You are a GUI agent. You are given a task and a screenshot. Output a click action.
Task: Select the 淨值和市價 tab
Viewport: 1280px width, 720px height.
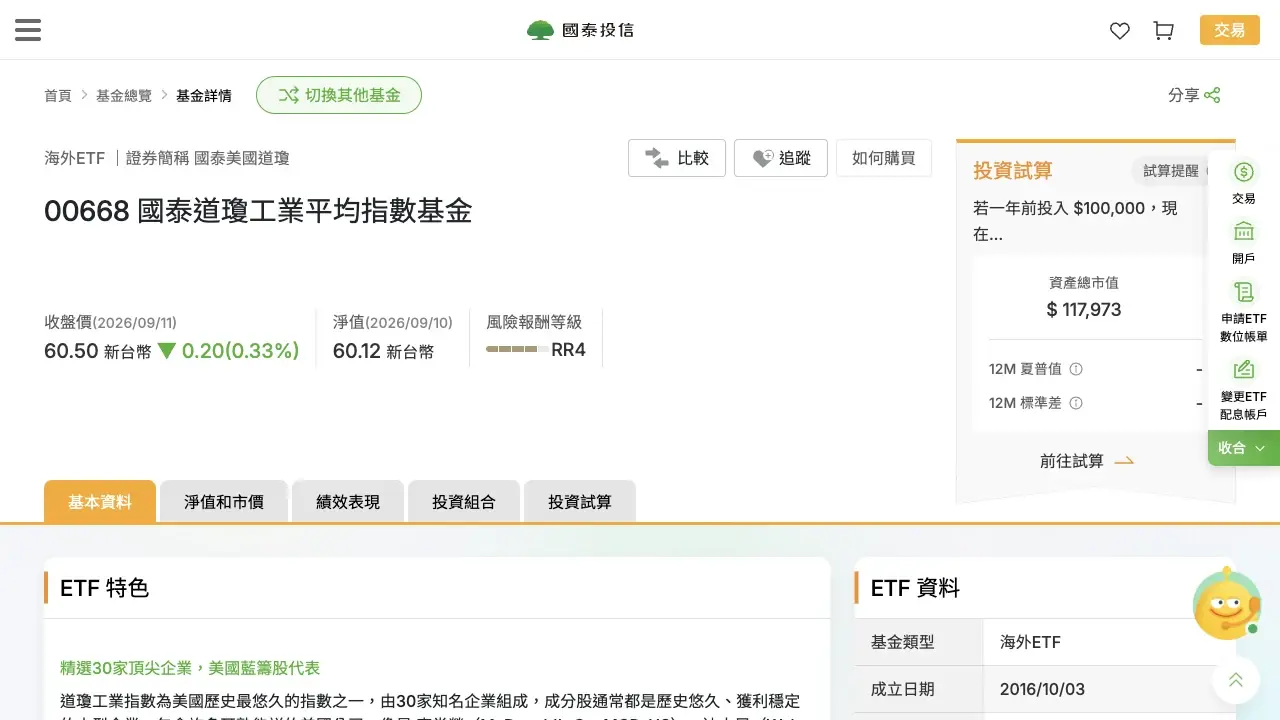pos(224,501)
